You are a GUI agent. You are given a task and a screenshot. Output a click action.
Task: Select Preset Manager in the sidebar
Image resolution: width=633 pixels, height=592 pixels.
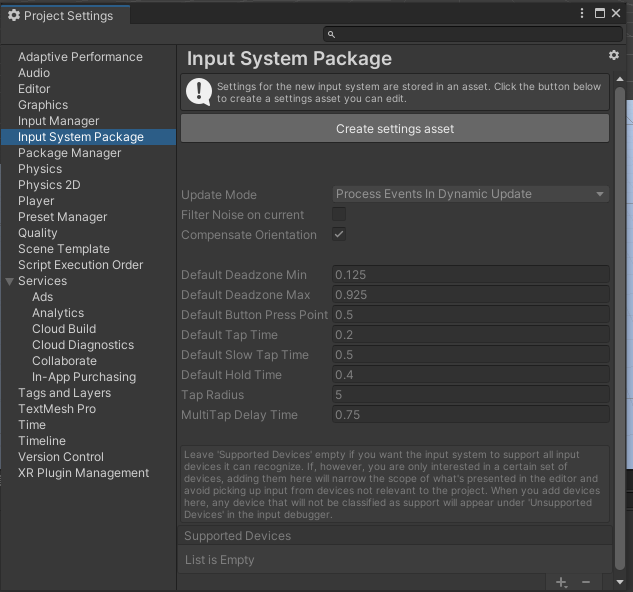click(63, 217)
